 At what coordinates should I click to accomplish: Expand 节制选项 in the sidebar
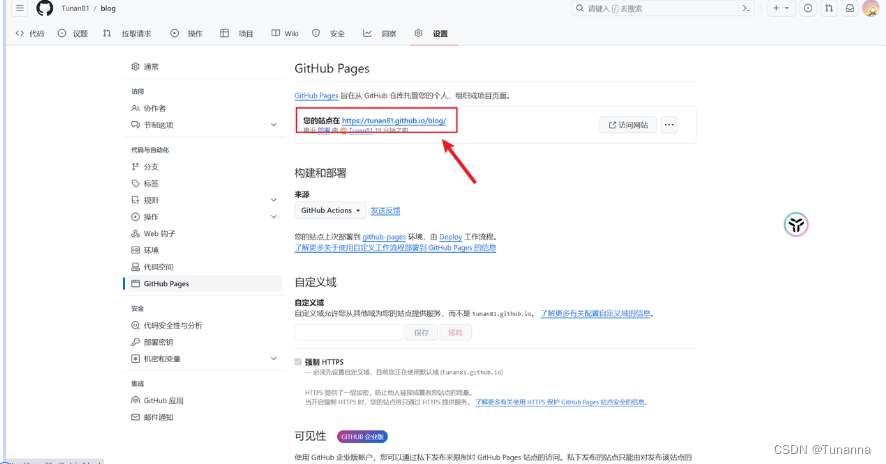click(202, 125)
